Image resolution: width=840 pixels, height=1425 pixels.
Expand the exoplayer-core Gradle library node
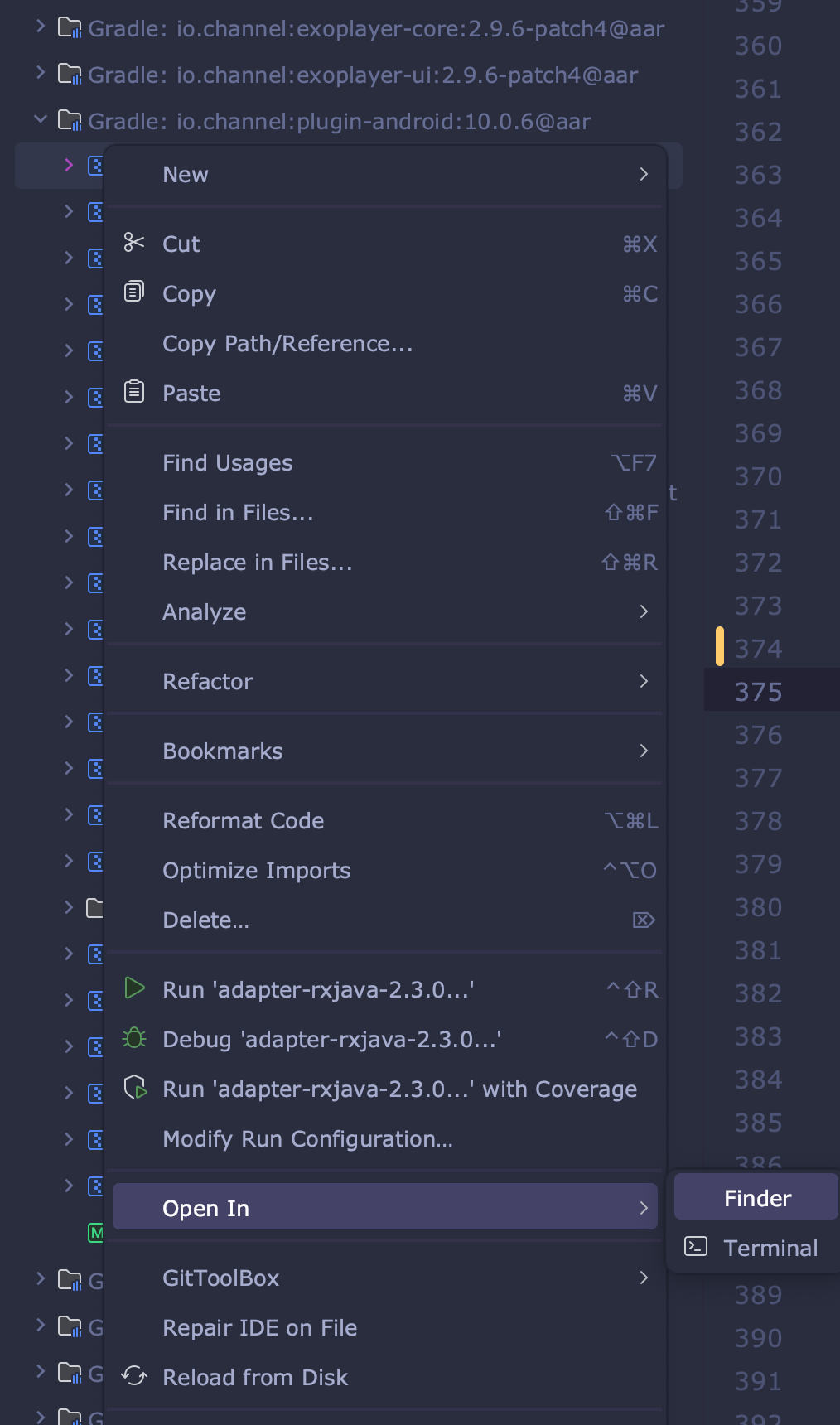40,27
